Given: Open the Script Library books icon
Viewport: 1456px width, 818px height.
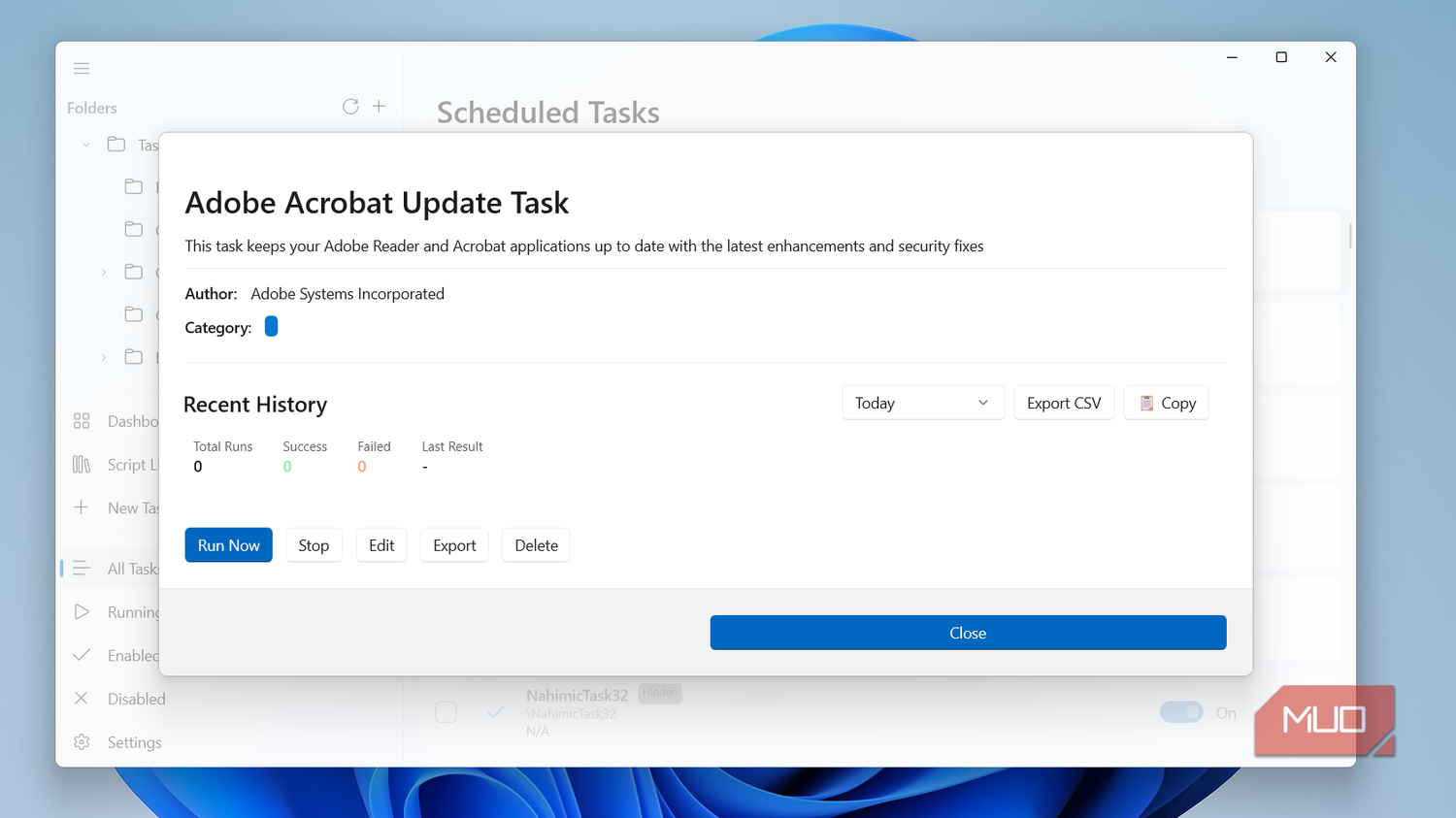Looking at the screenshot, I should (x=82, y=465).
